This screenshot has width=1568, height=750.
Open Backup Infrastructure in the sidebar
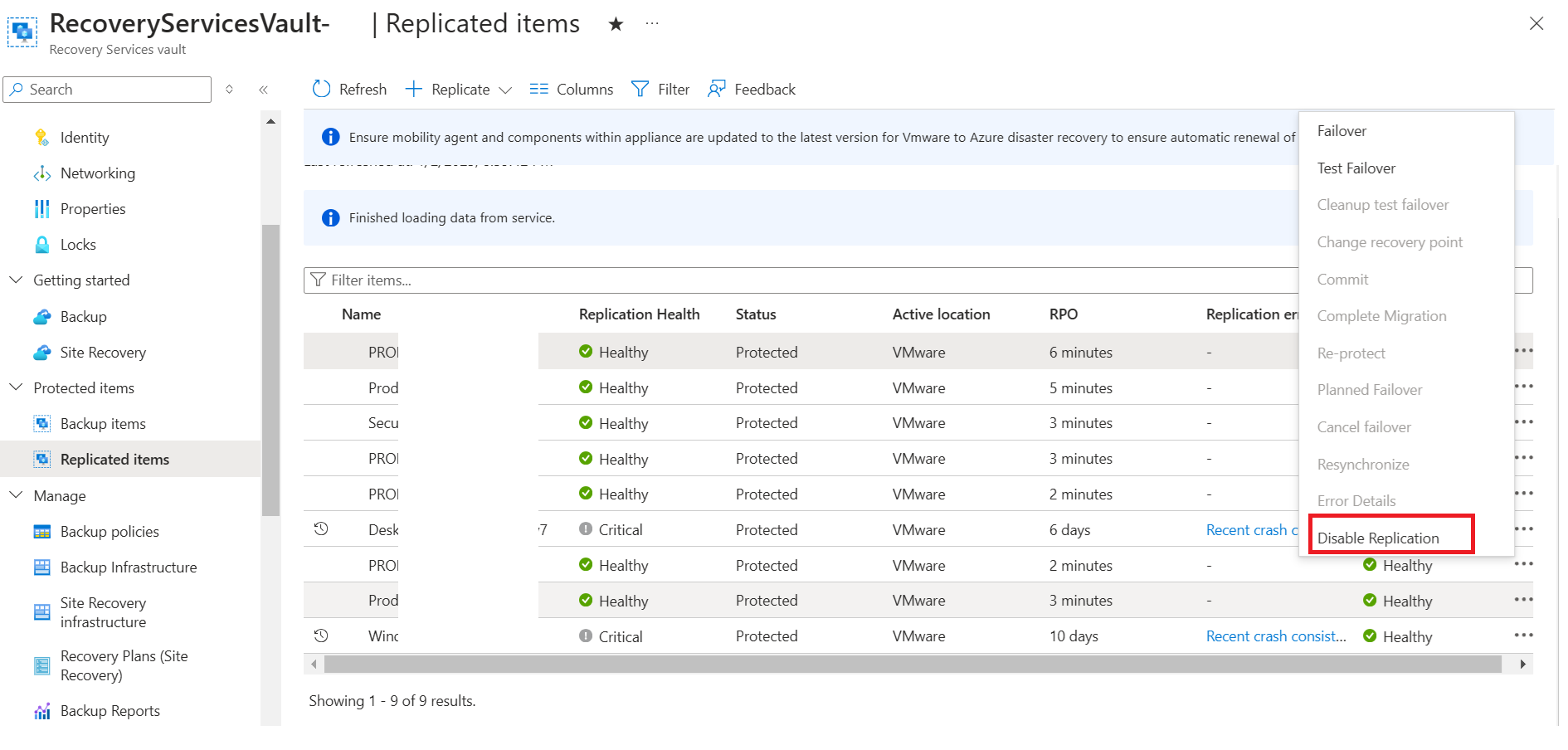[129, 567]
